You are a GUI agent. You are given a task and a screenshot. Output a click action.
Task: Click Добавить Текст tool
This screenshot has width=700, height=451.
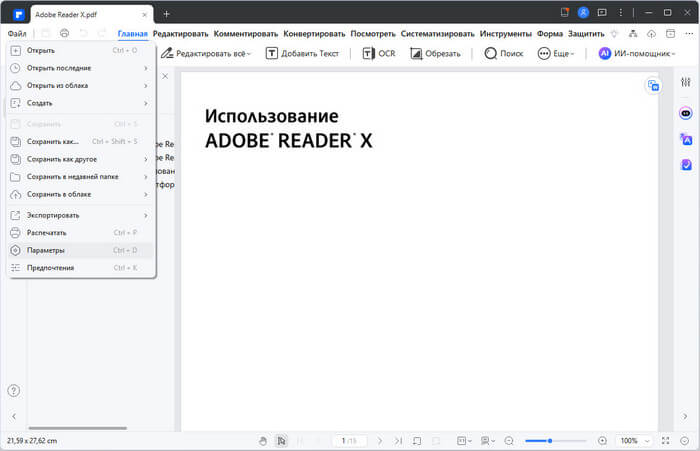[x=302, y=54]
